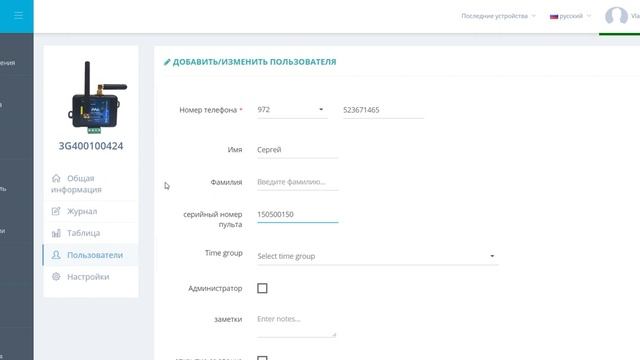Click the home icon beside Общая информация
Image resolution: width=640 pixels, height=360 pixels.
click(56, 178)
